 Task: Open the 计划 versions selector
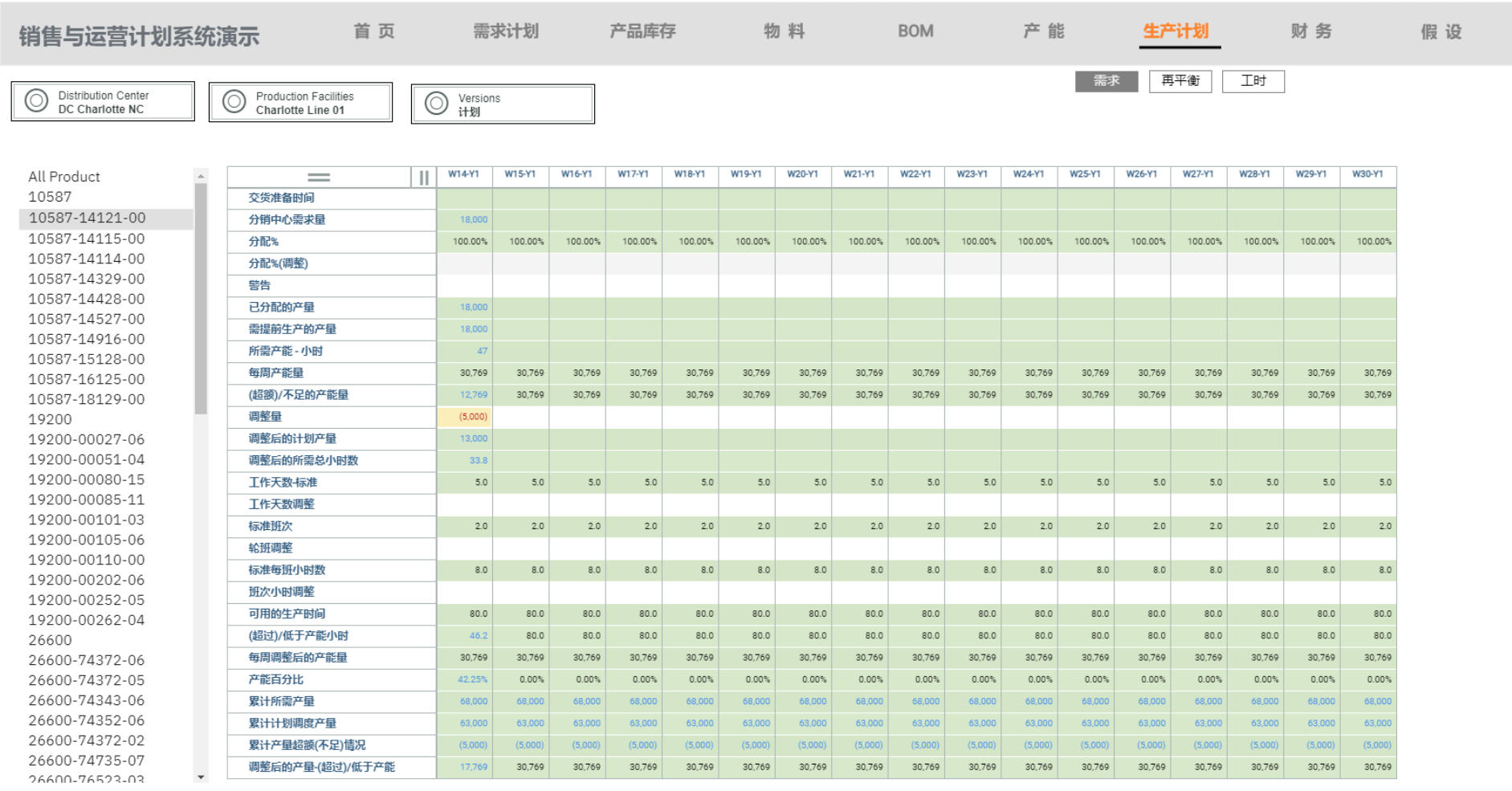tap(503, 103)
